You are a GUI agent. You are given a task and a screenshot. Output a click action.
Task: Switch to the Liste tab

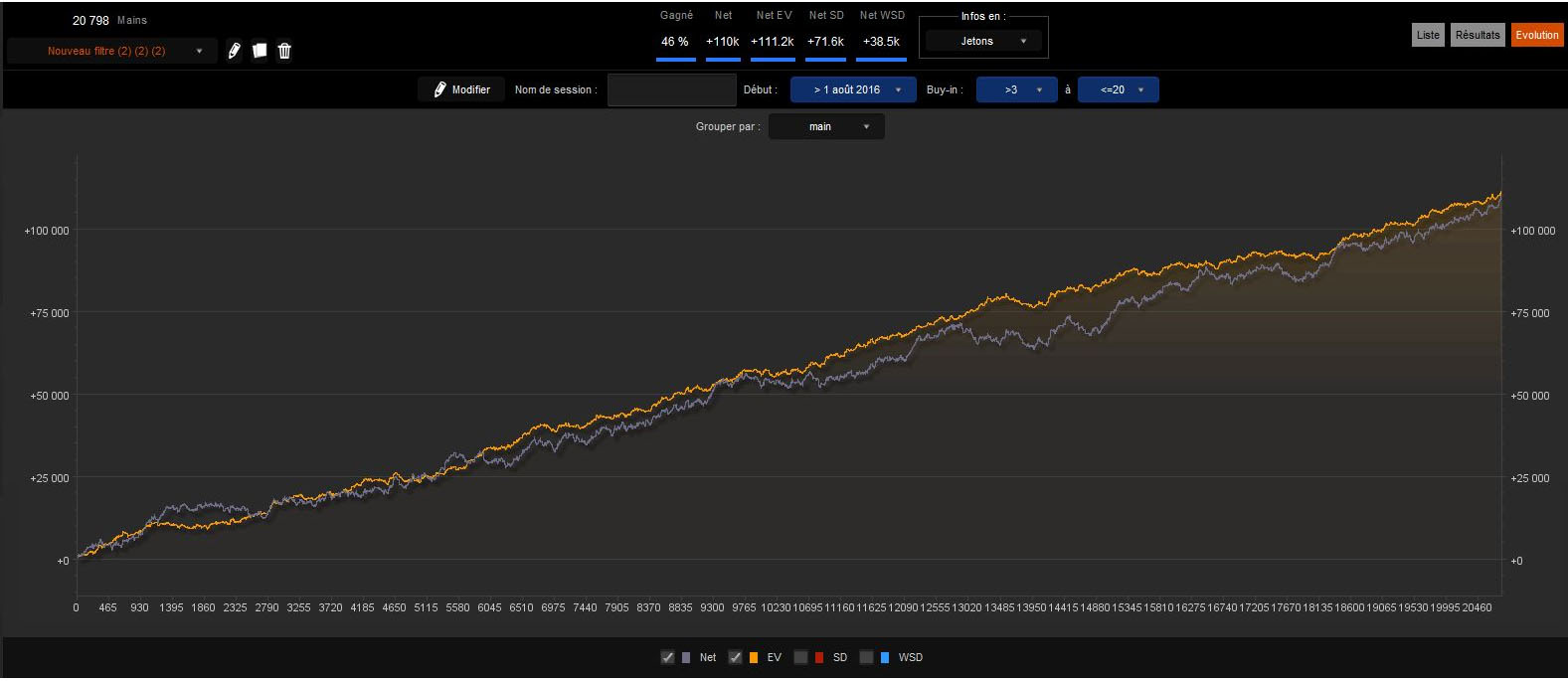1428,35
